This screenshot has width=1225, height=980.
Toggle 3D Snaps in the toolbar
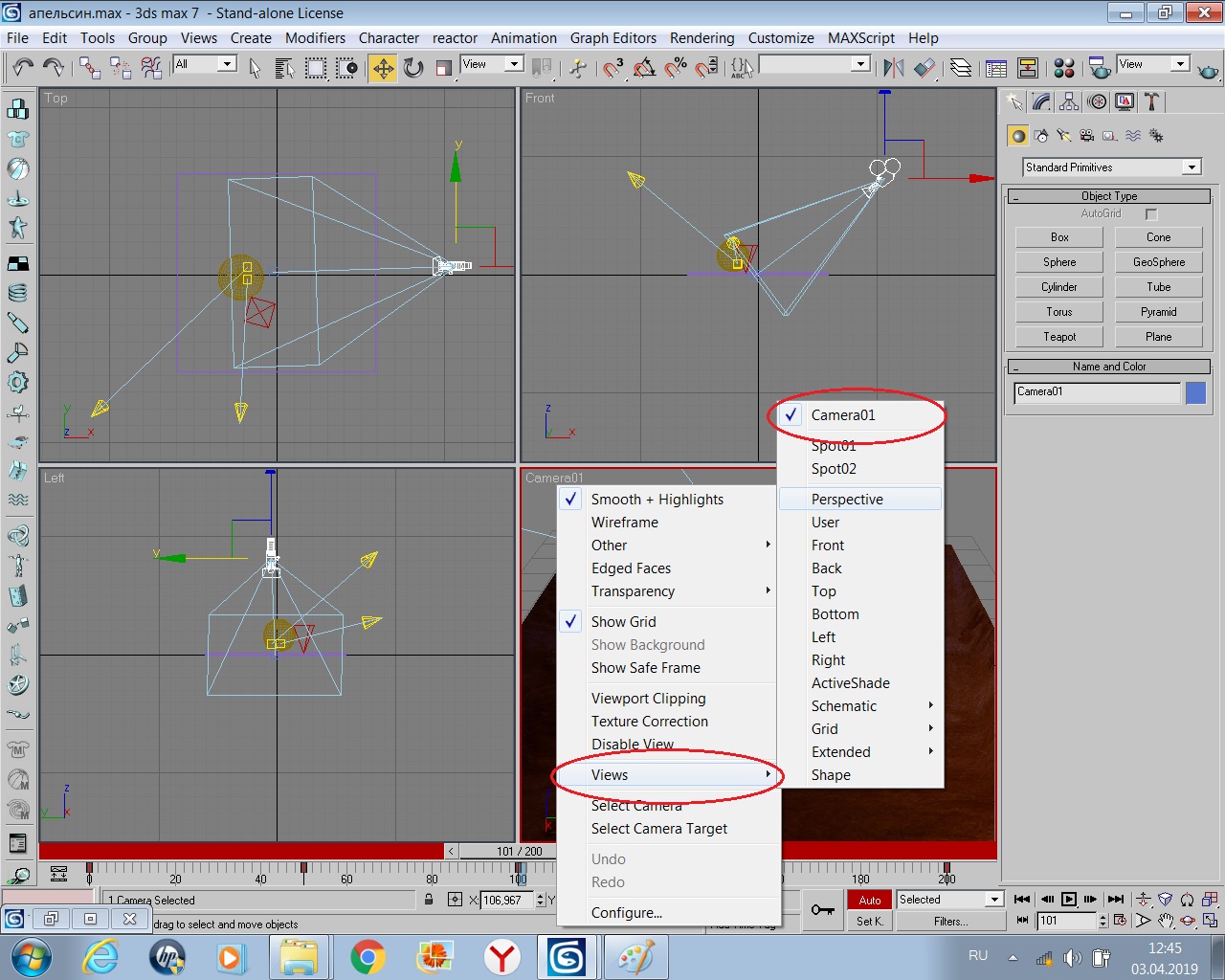pyautogui.click(x=613, y=67)
